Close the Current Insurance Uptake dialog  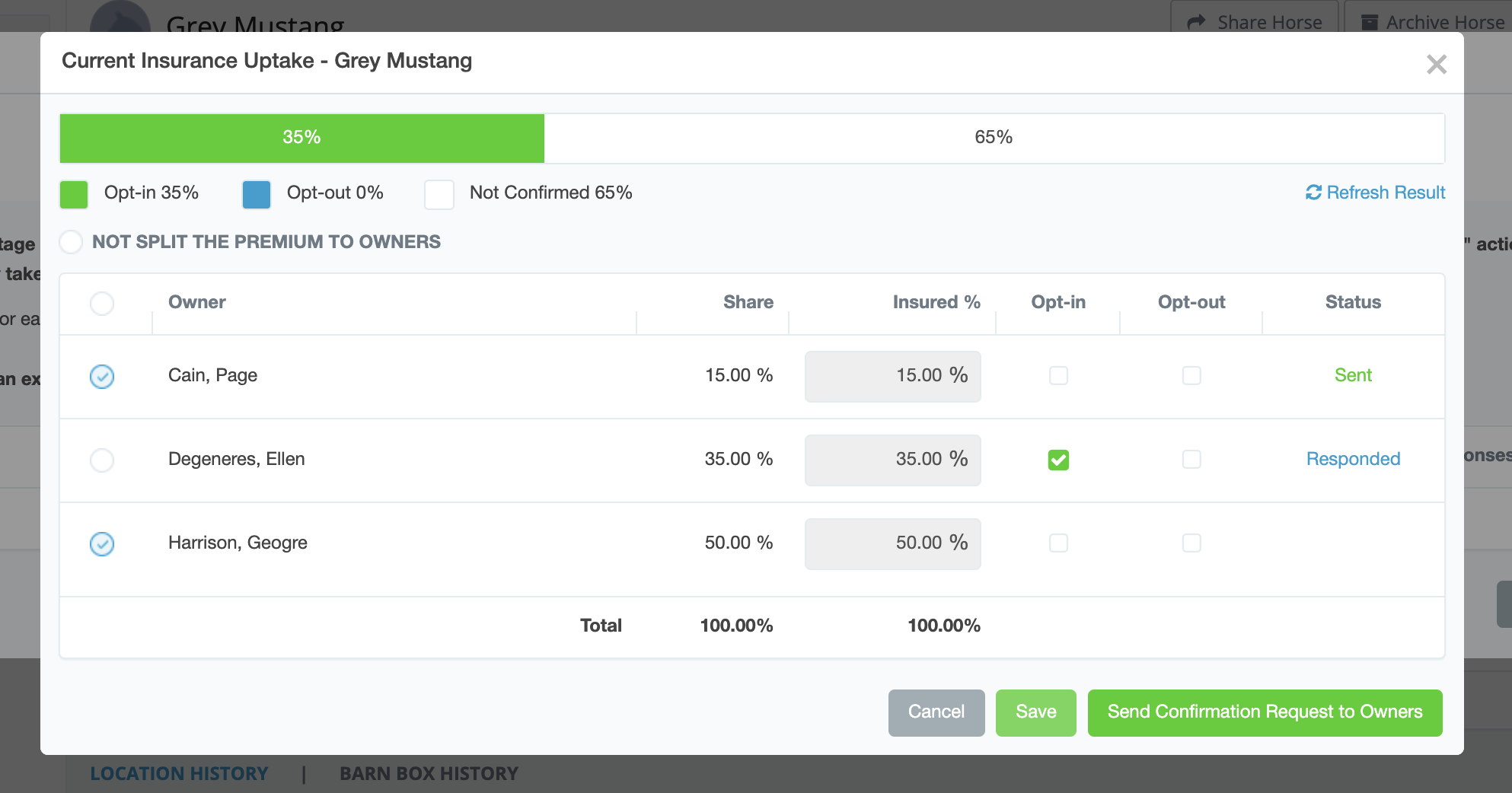tap(1436, 65)
